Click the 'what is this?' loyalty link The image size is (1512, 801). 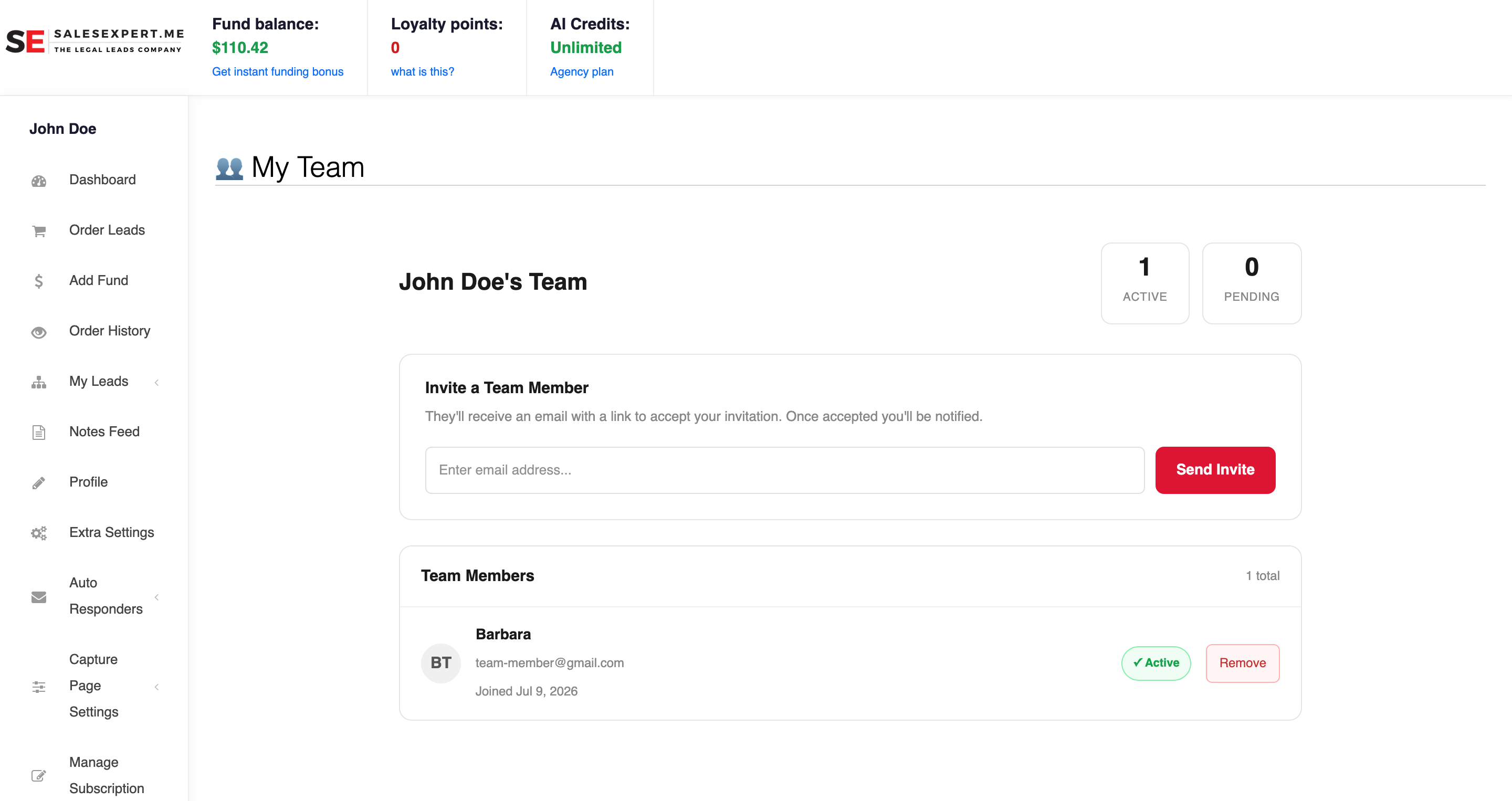coord(423,71)
